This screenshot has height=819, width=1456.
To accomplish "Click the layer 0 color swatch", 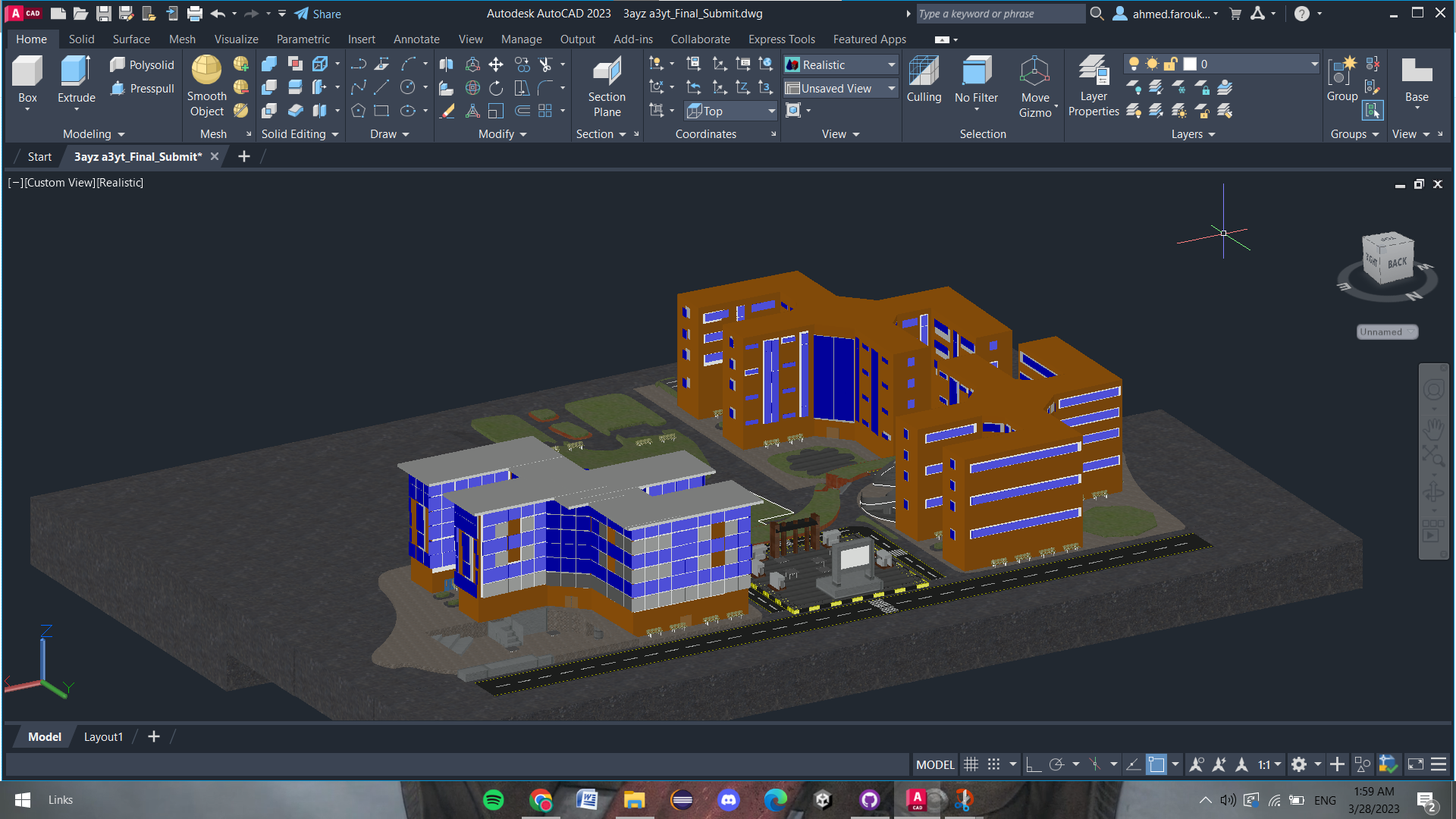I will point(1191,64).
